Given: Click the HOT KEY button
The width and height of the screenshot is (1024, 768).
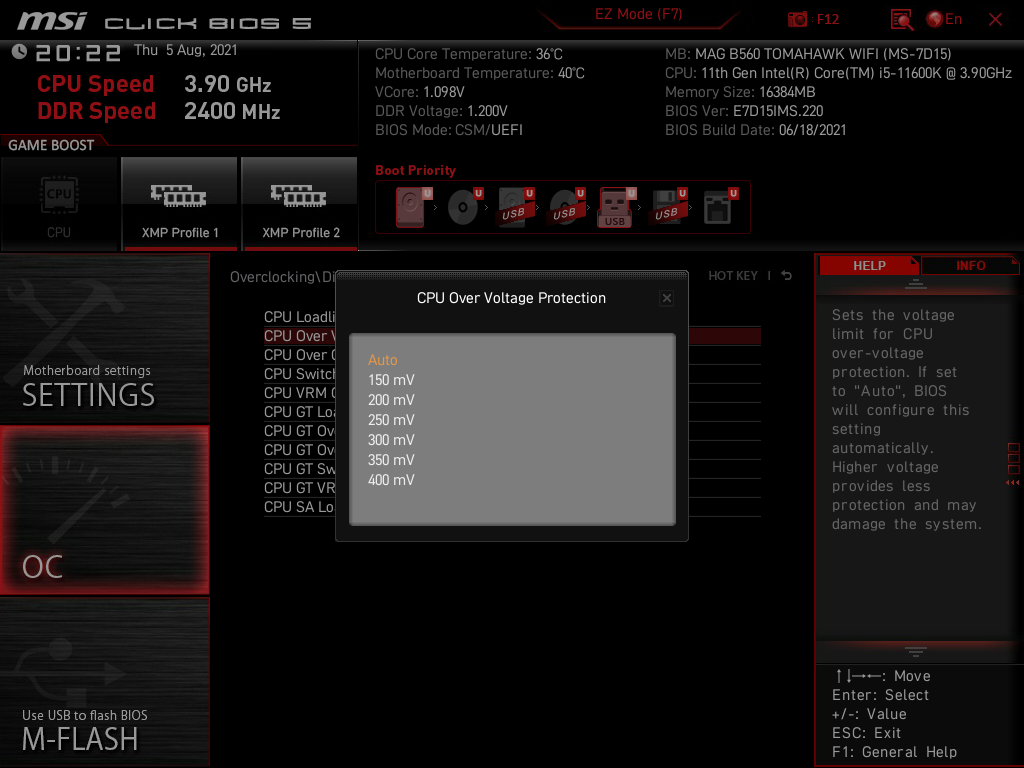Looking at the screenshot, I should pos(733,276).
